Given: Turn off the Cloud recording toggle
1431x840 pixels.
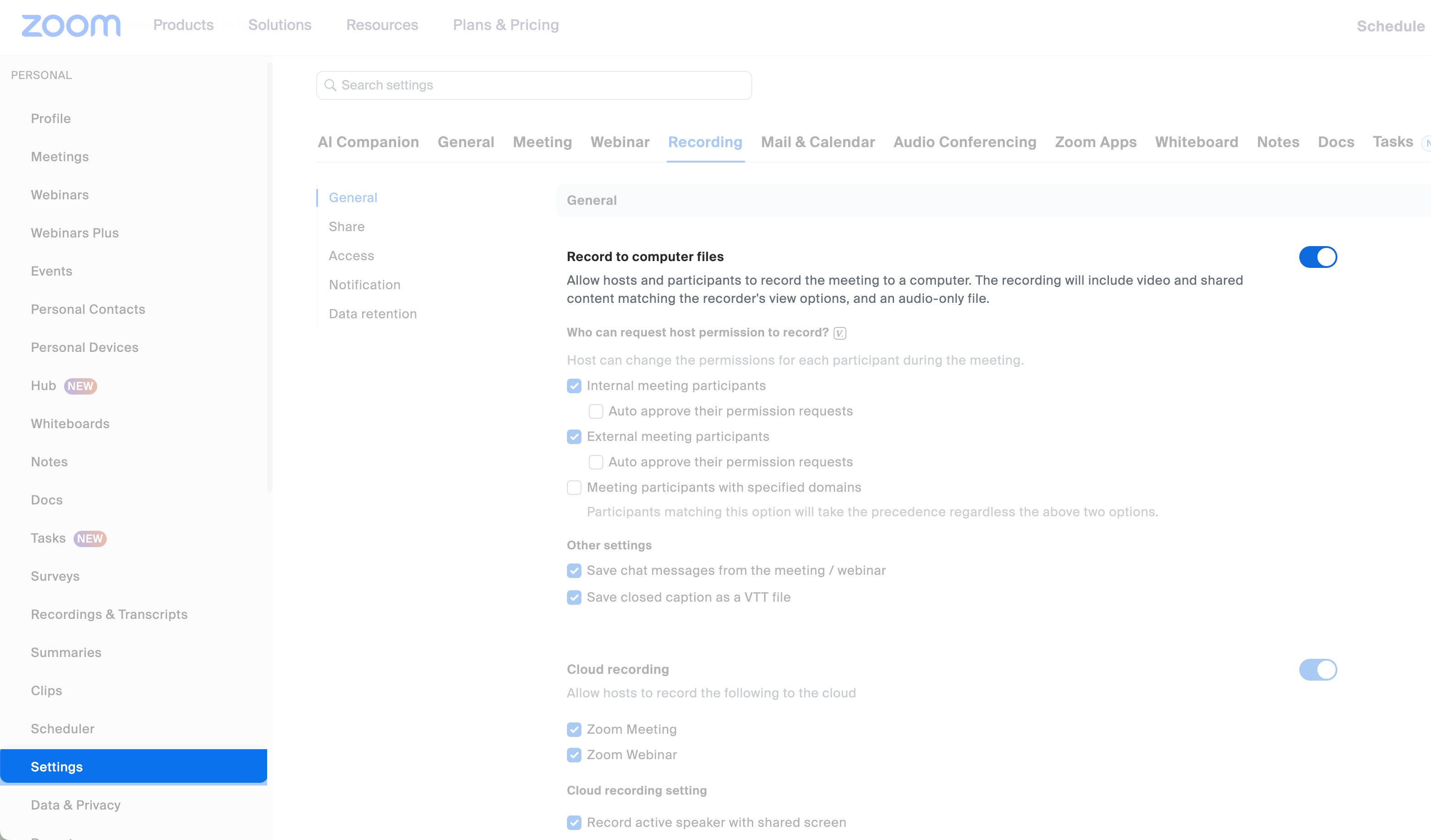Looking at the screenshot, I should pos(1318,669).
